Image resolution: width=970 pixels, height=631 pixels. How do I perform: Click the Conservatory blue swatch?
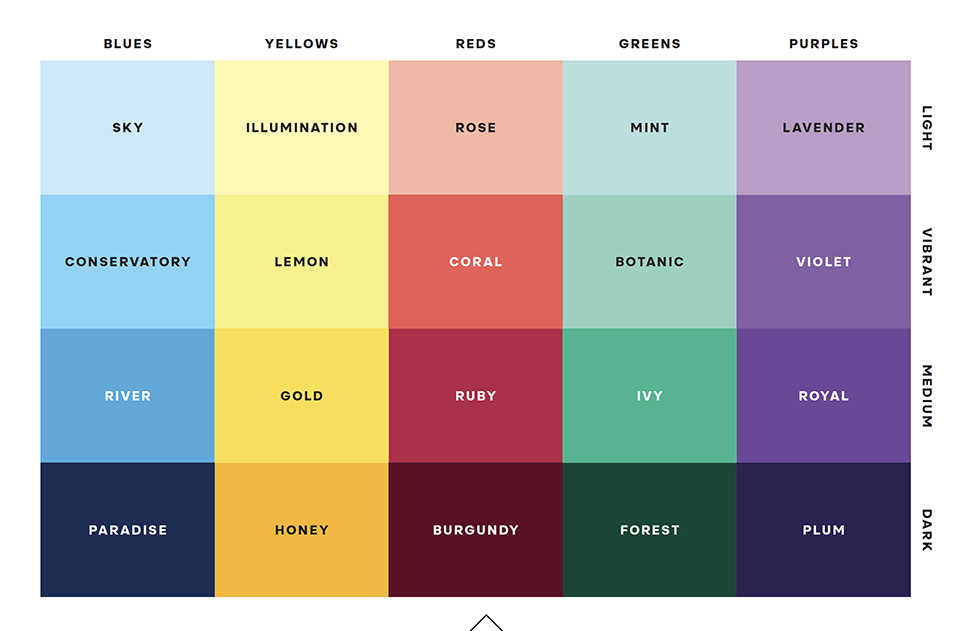(127, 261)
